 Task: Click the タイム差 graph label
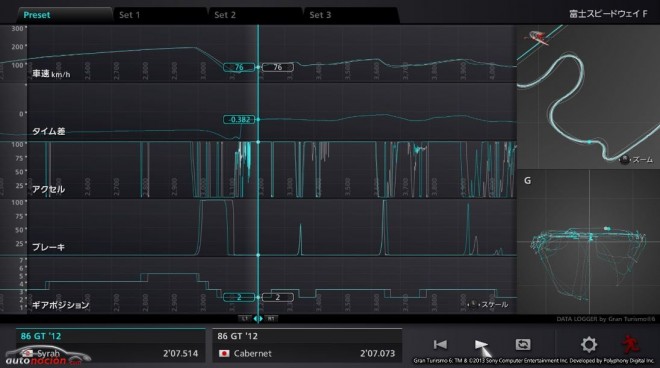49,131
